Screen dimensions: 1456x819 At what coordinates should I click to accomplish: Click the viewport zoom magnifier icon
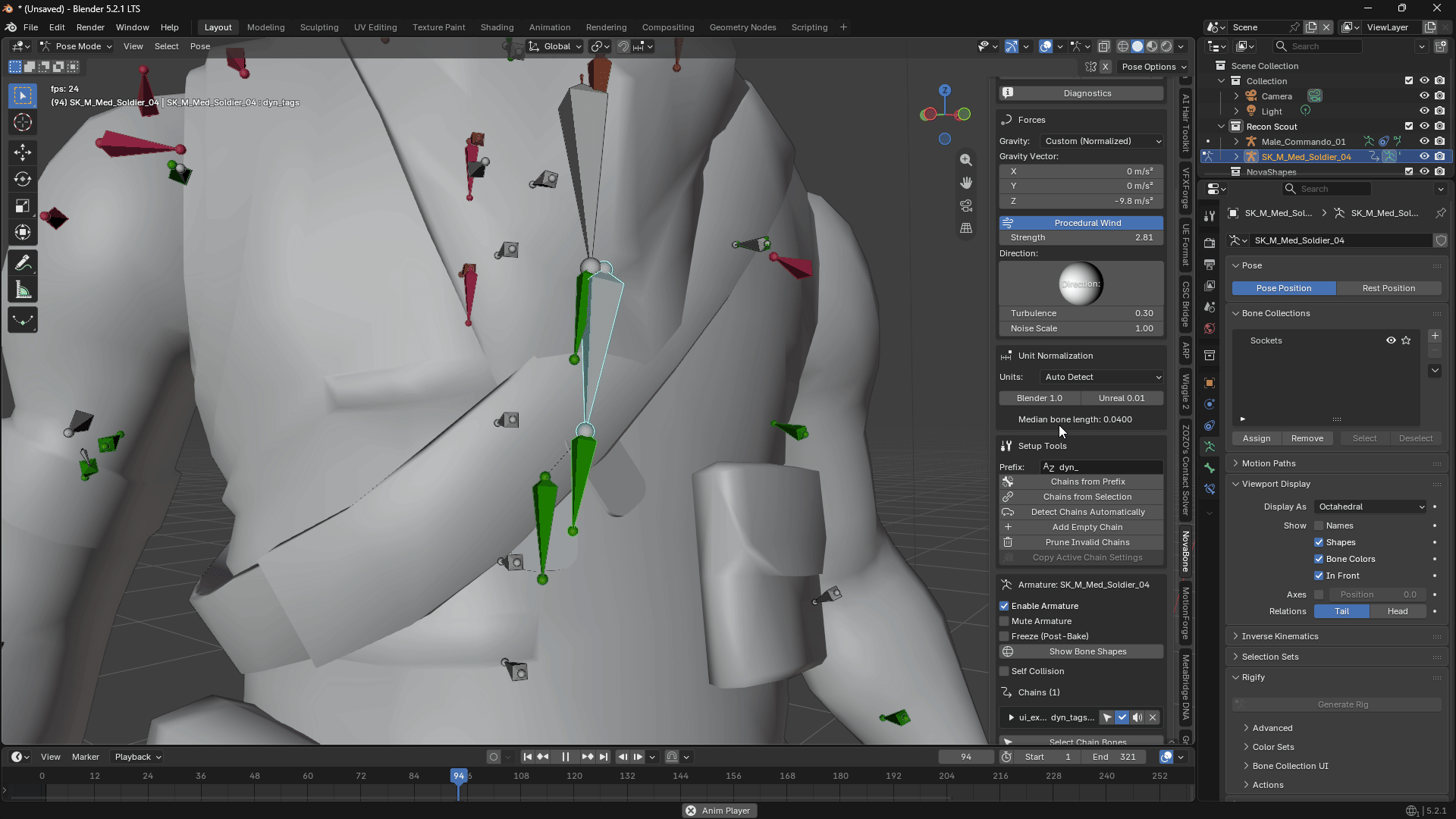965,160
